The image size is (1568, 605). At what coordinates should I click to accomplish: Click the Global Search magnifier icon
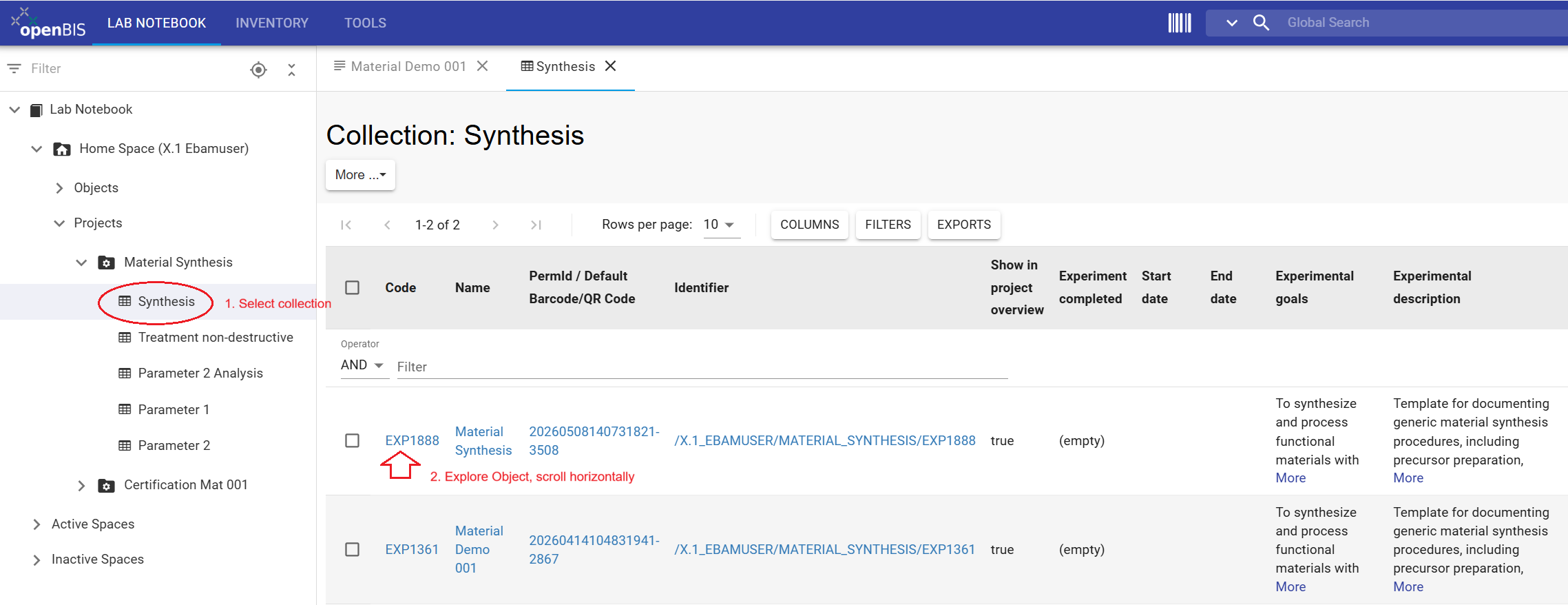point(1261,23)
